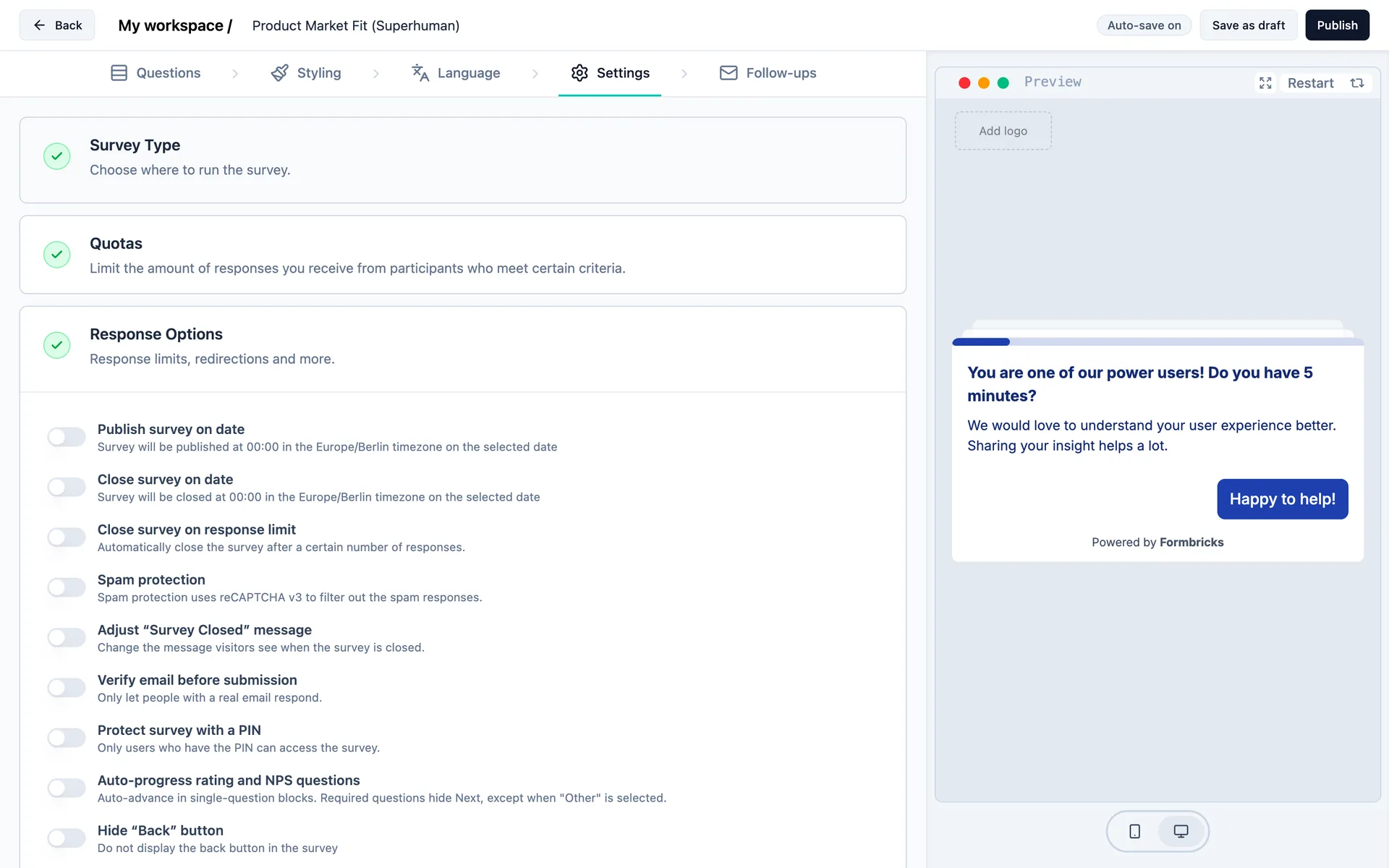Expand the Quotas section
The width and height of the screenshot is (1389, 868).
pos(463,255)
